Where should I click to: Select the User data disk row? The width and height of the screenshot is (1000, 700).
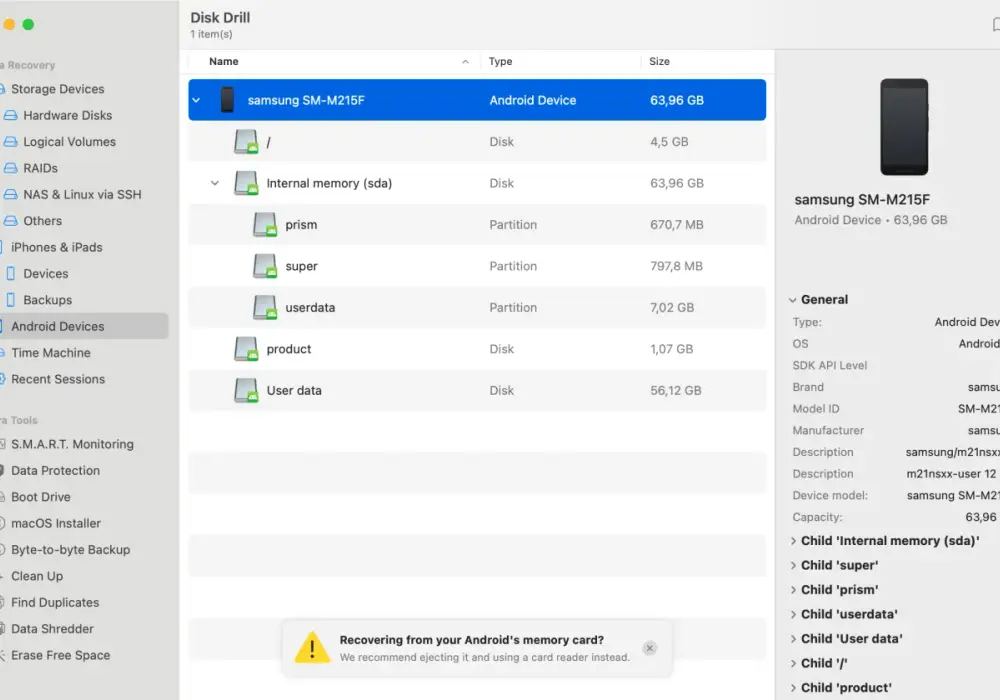pyautogui.click(x=477, y=390)
